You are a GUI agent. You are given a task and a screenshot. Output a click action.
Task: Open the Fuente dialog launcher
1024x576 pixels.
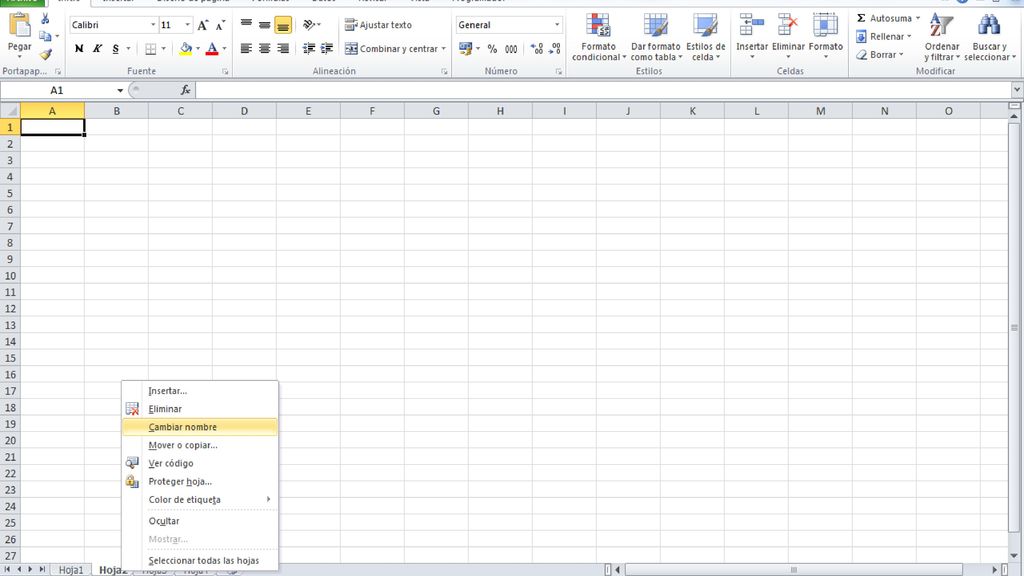coord(225,71)
